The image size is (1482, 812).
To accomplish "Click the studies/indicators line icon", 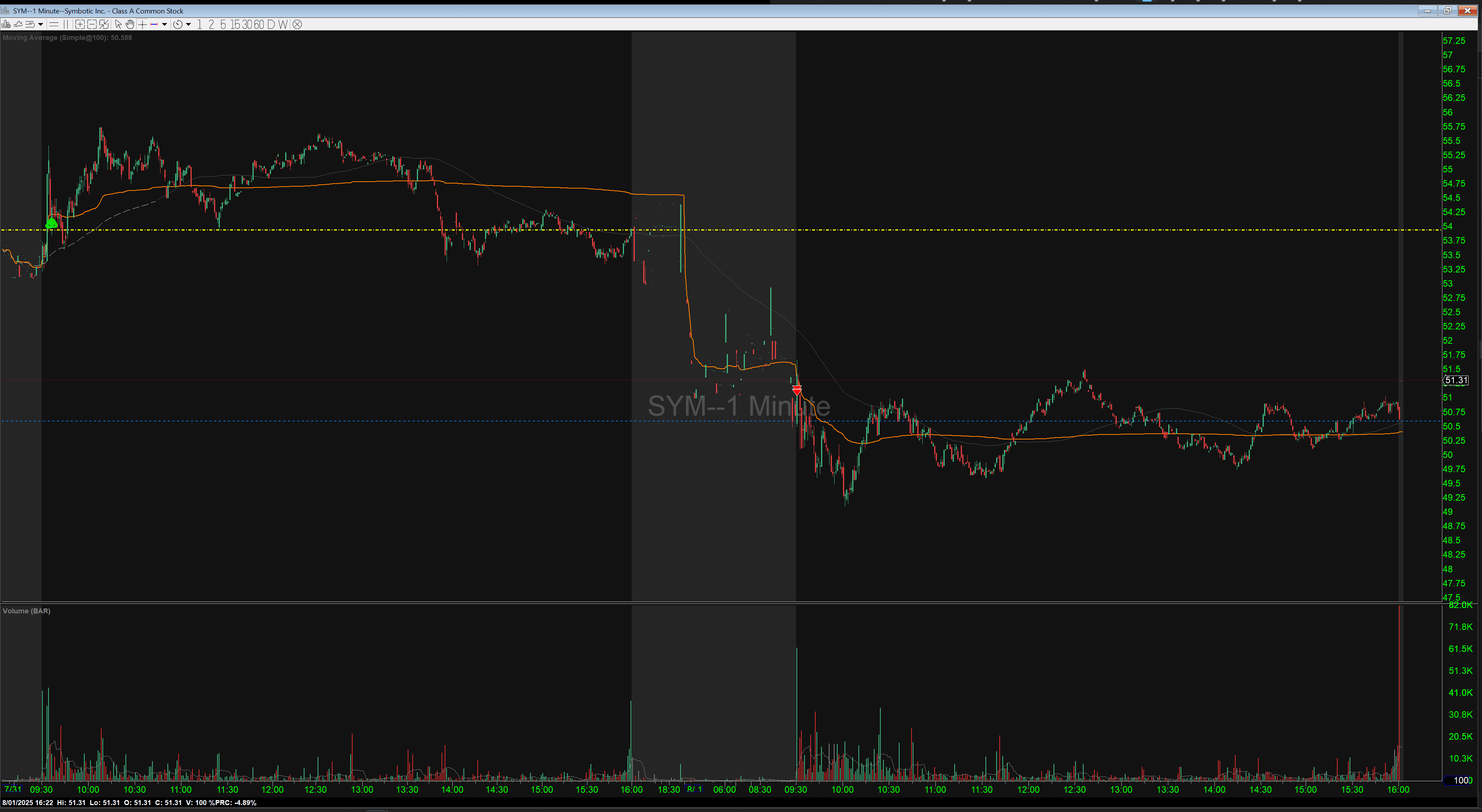I will (18, 24).
